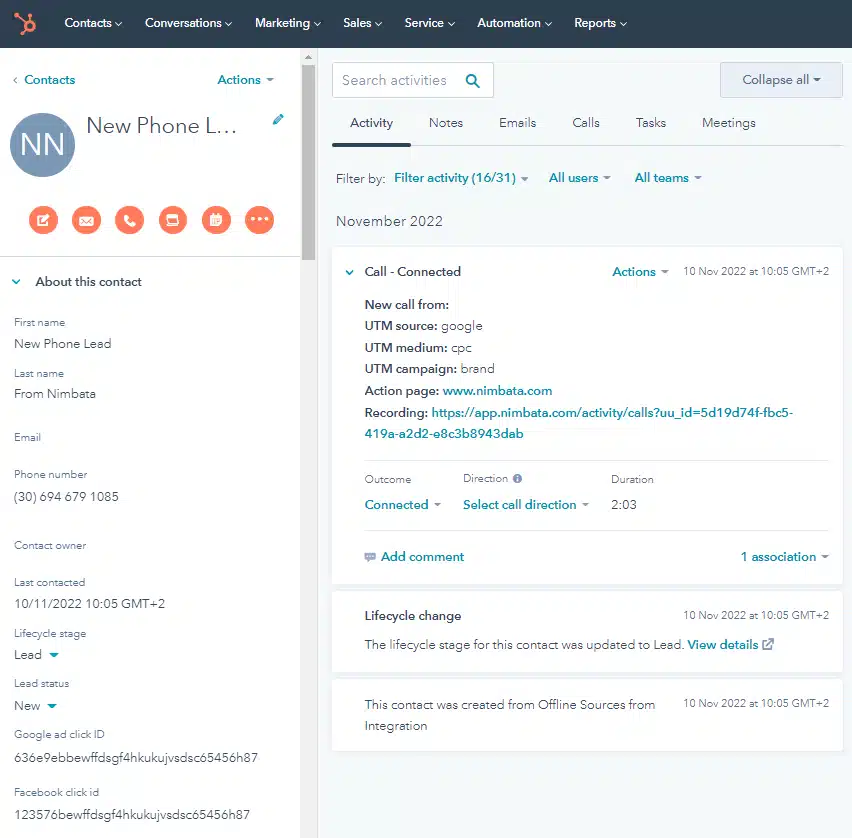This screenshot has height=838, width=852.
Task: Click the First name value New Phone Lead
Action: (x=62, y=344)
